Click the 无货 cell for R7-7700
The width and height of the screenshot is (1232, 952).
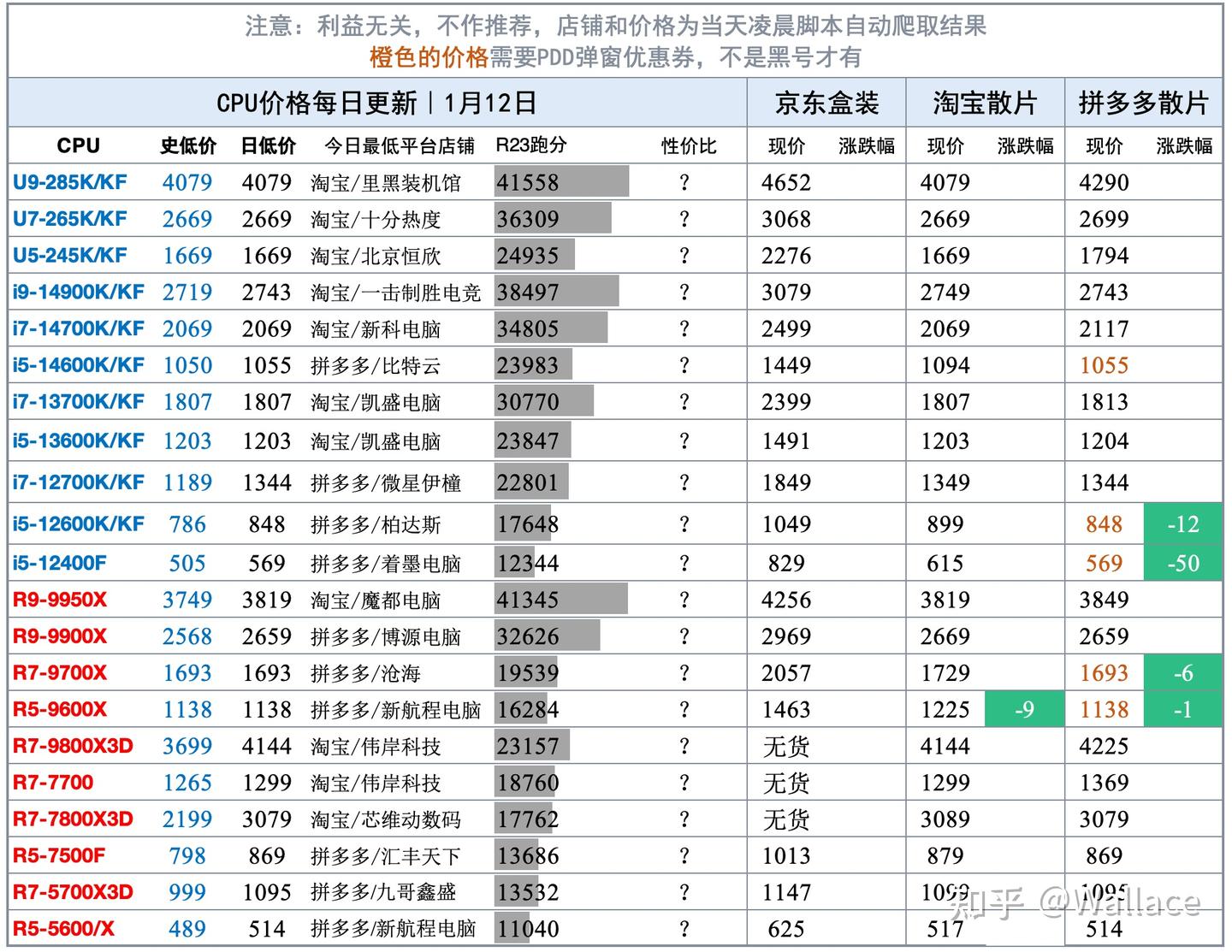(786, 782)
